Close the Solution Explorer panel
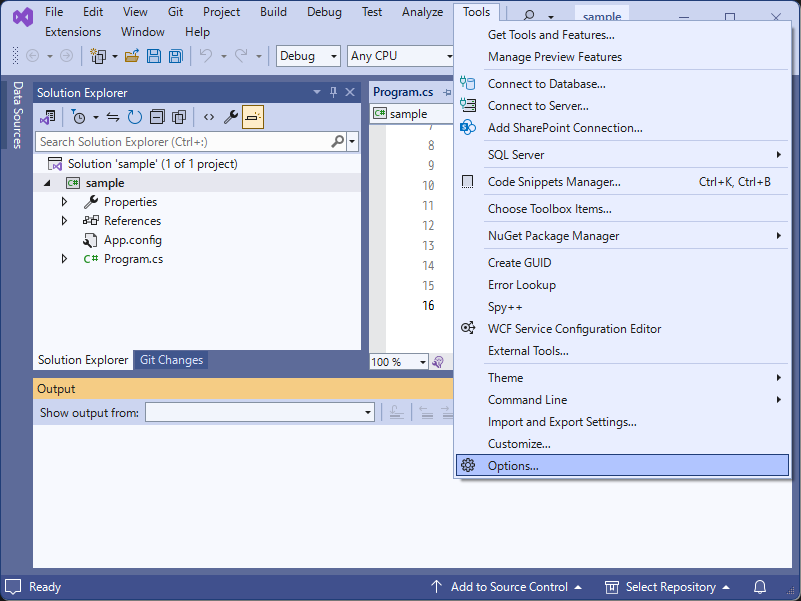 click(x=350, y=92)
